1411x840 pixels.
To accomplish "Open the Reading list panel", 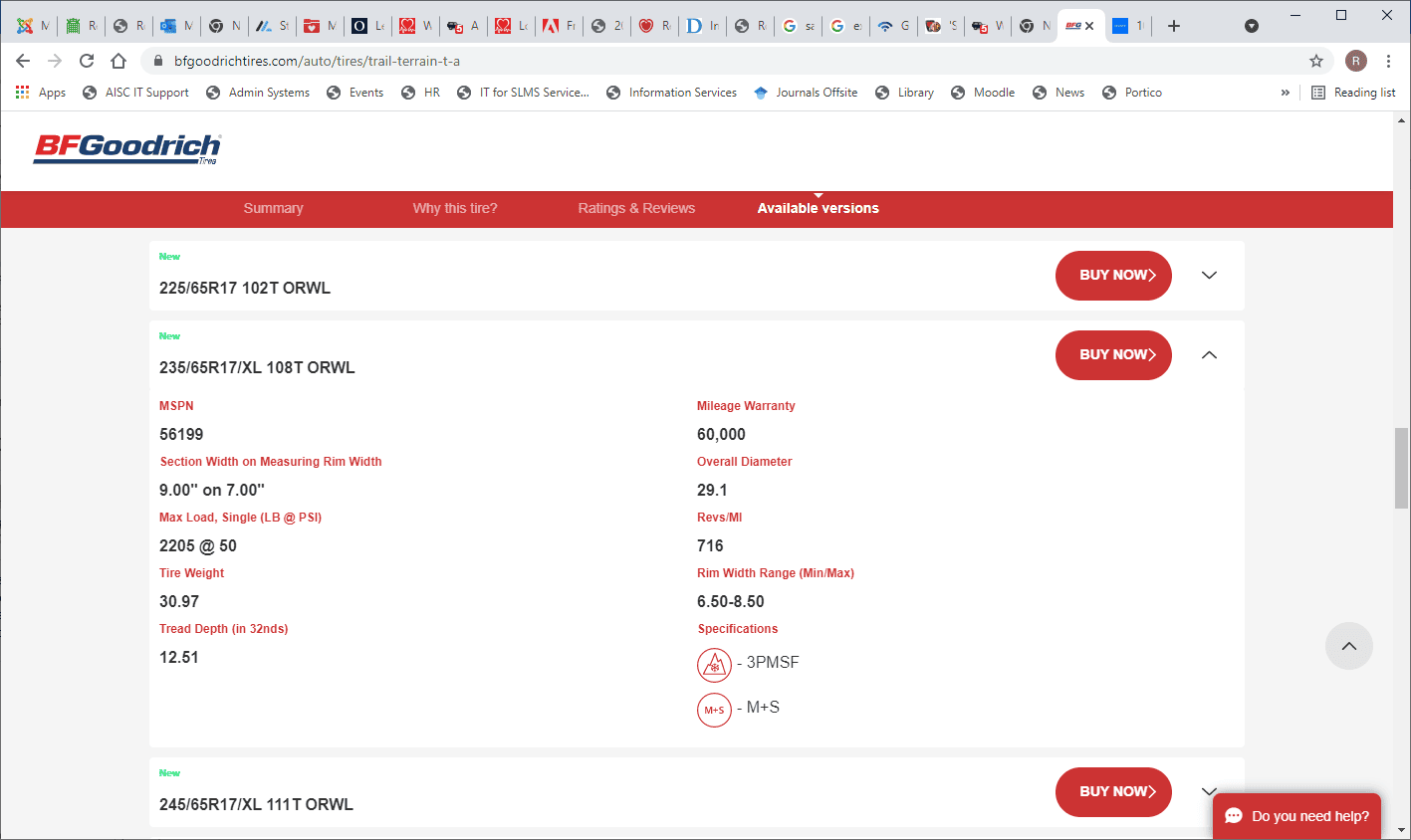I will (x=1353, y=93).
